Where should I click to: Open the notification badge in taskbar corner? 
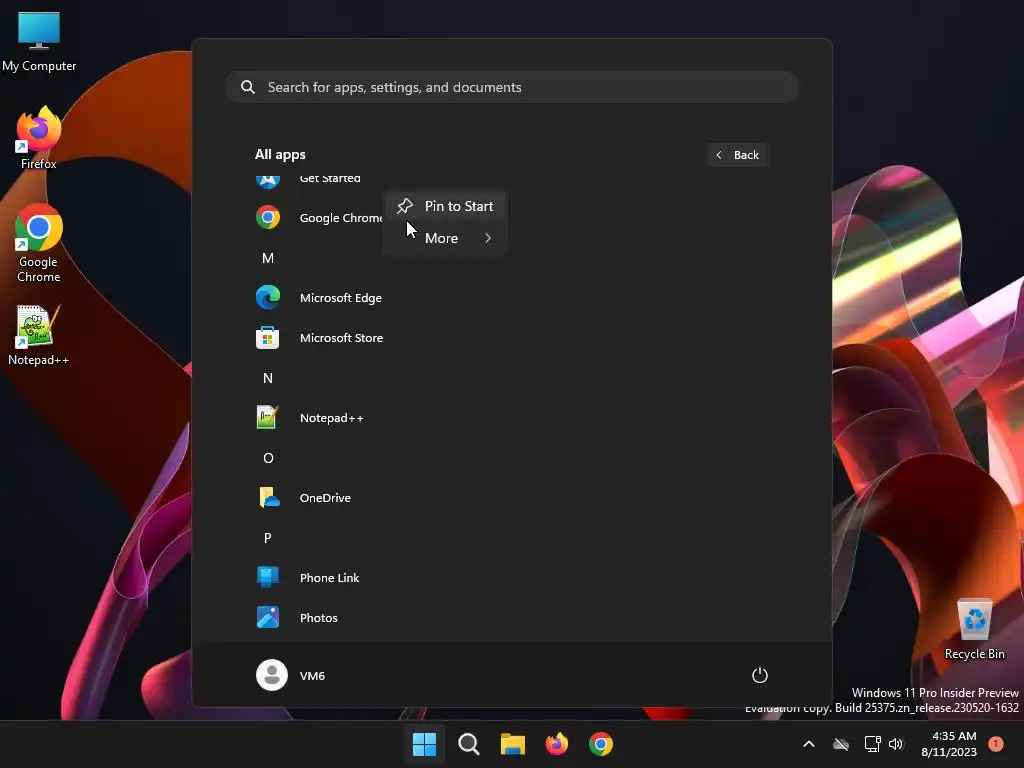996,743
